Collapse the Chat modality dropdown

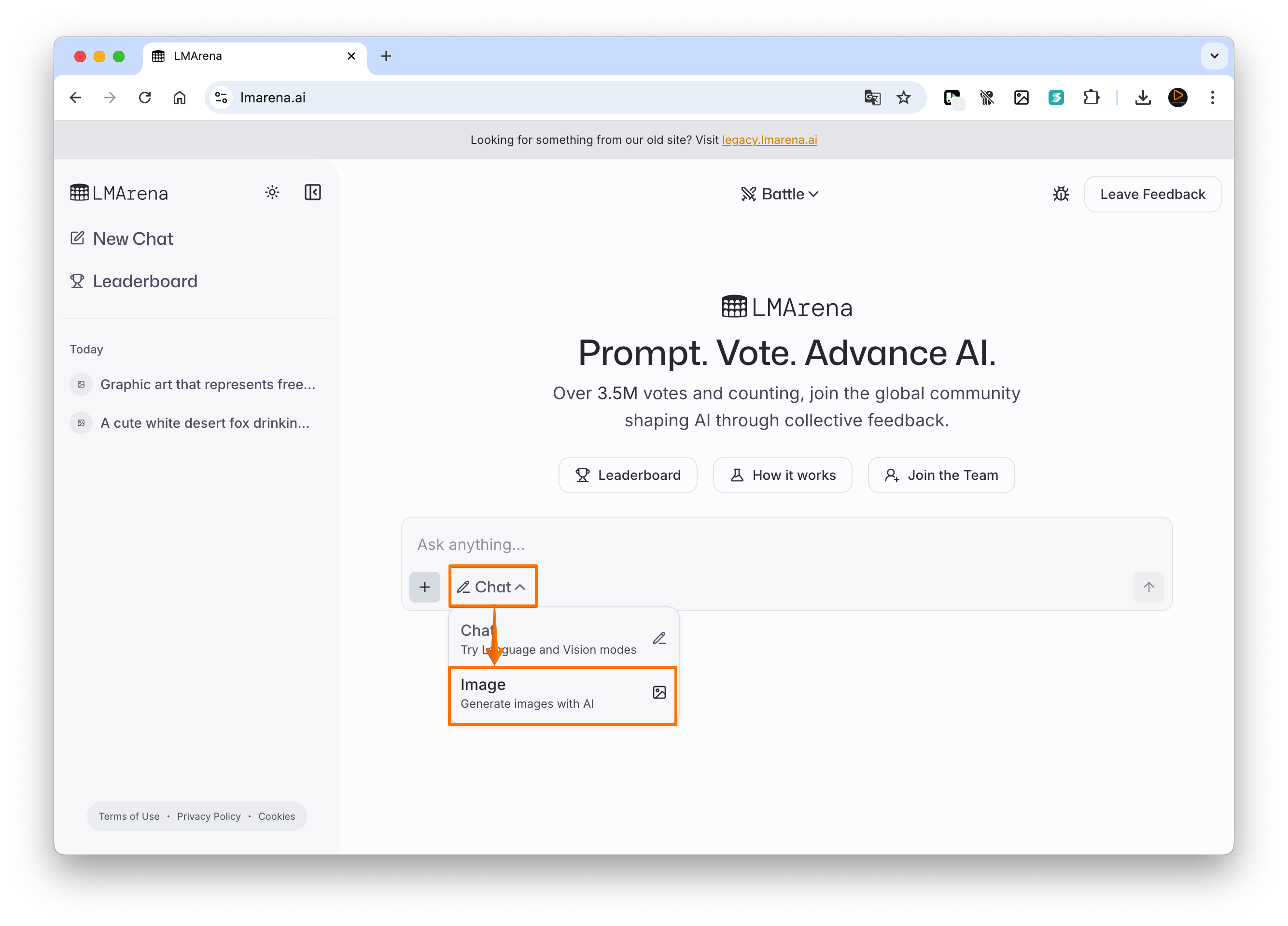click(x=492, y=587)
